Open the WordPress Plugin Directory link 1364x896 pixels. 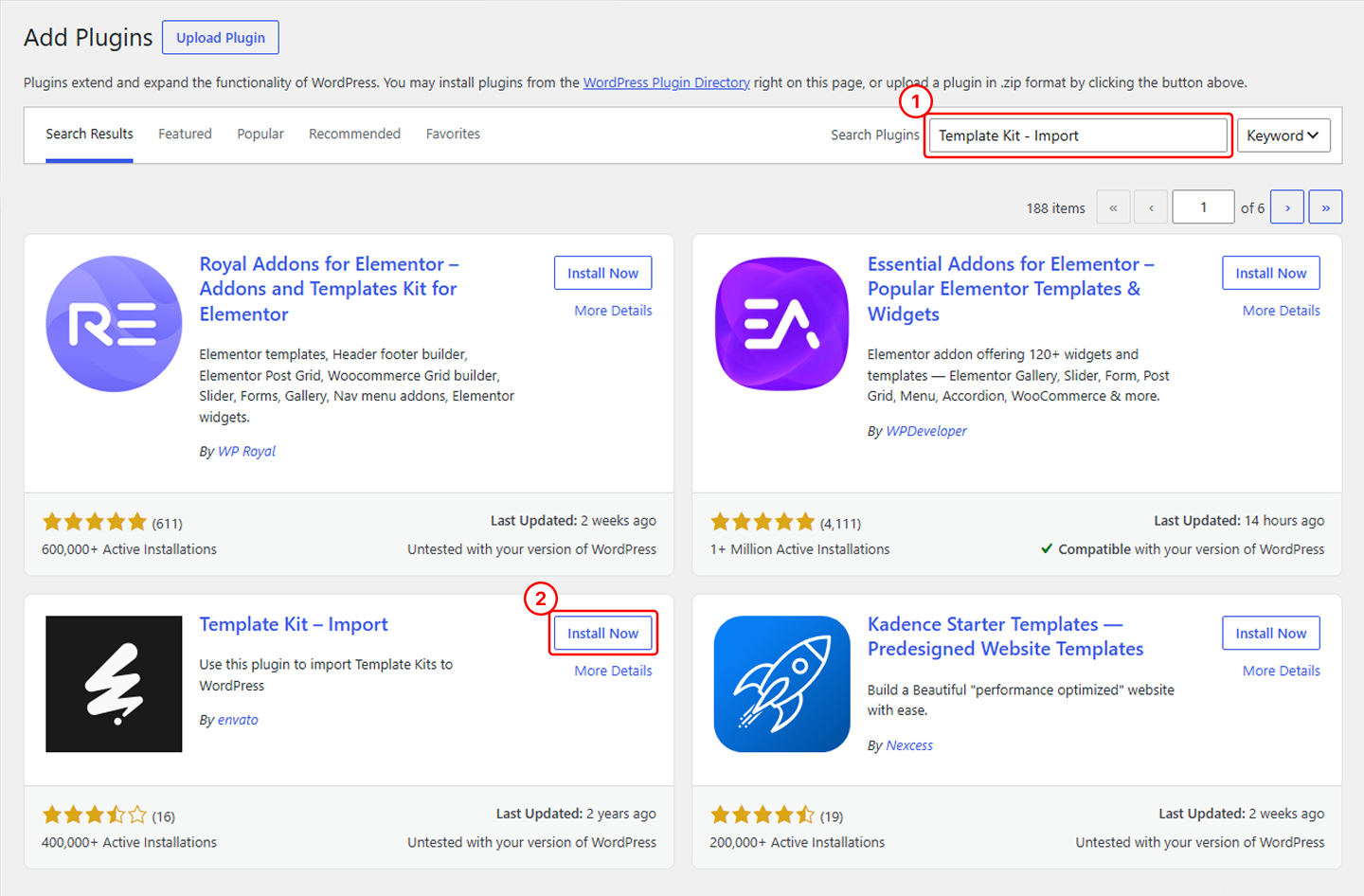pyautogui.click(x=667, y=82)
